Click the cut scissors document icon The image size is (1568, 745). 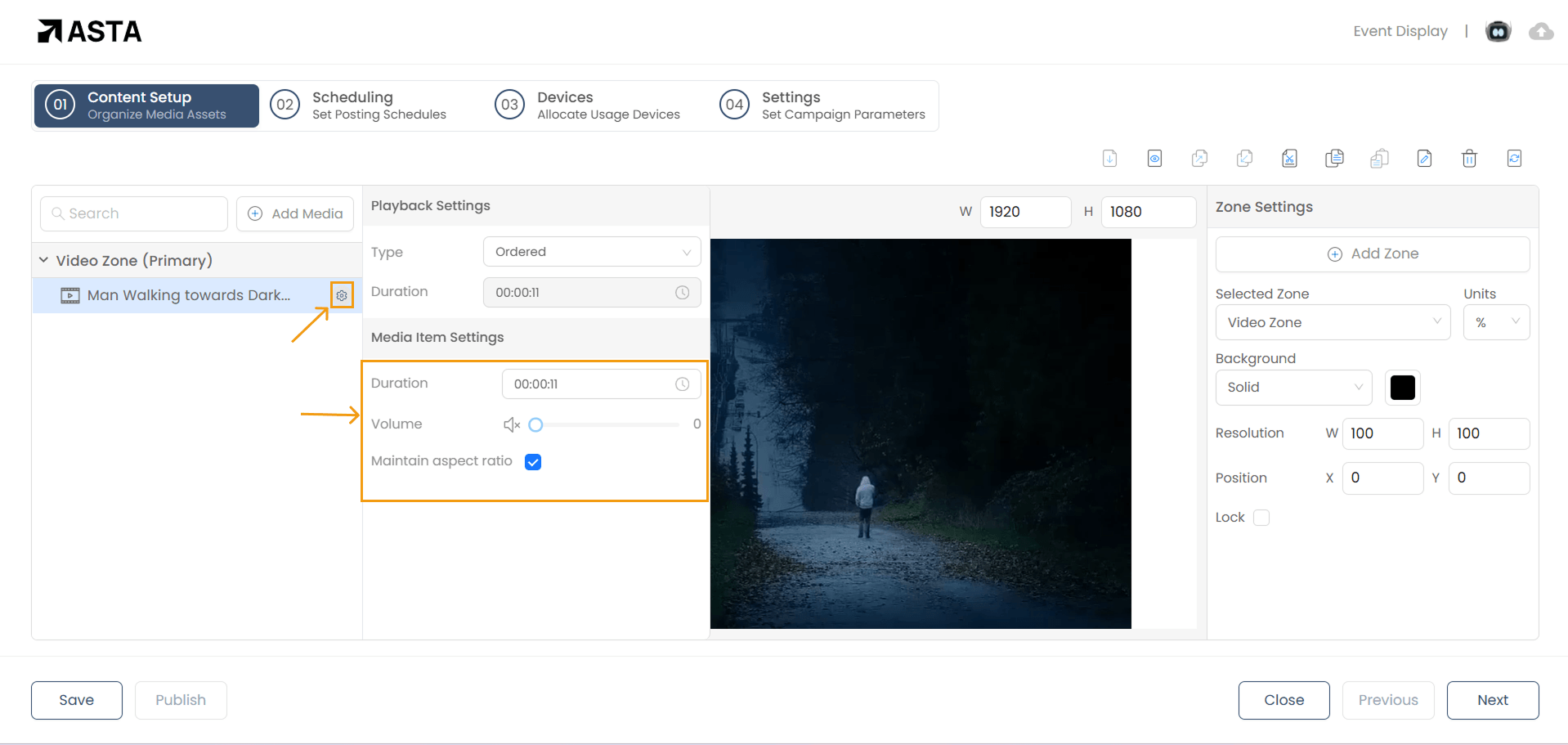coord(1289,159)
